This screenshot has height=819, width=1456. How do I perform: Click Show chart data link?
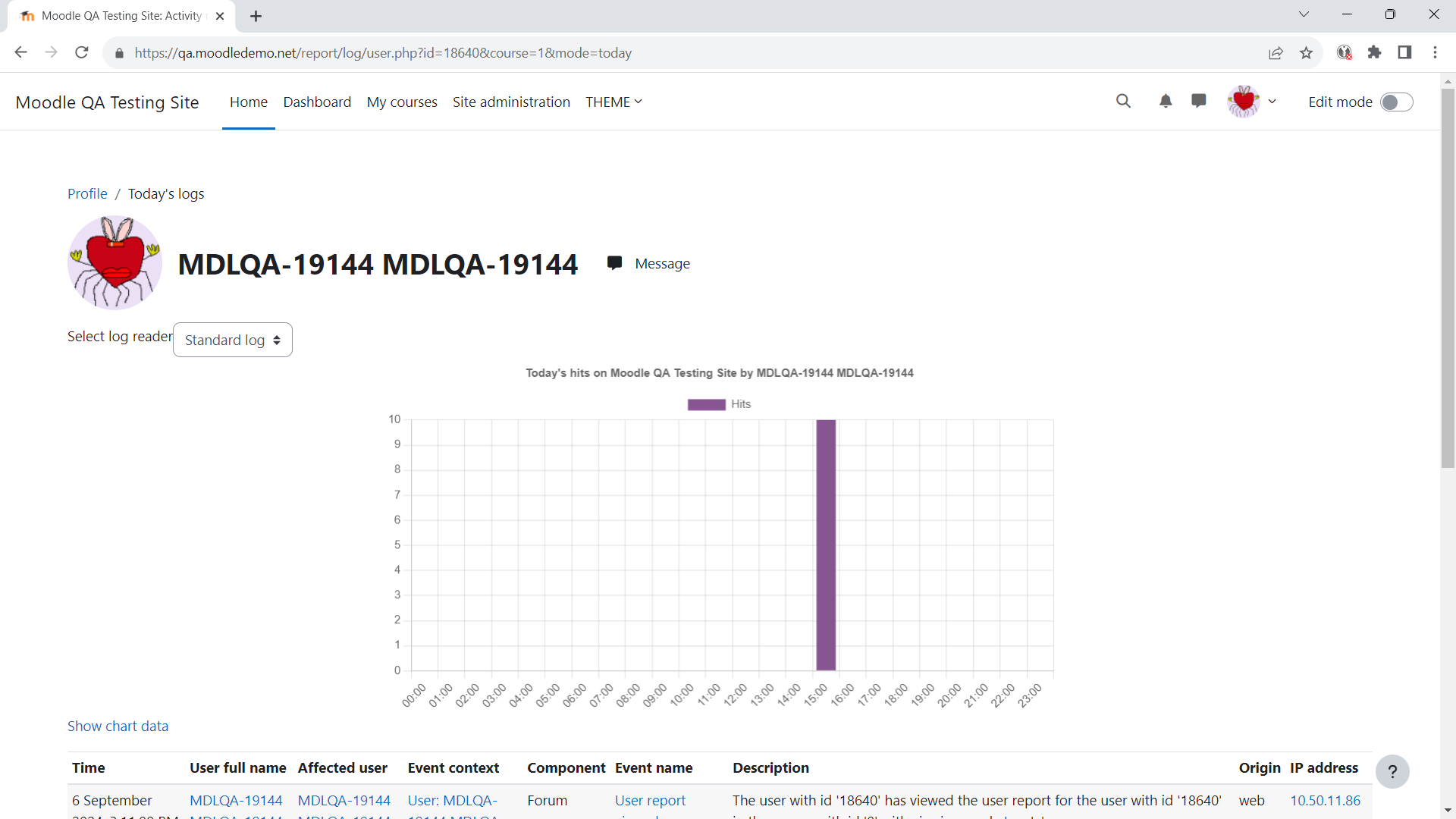coord(118,726)
